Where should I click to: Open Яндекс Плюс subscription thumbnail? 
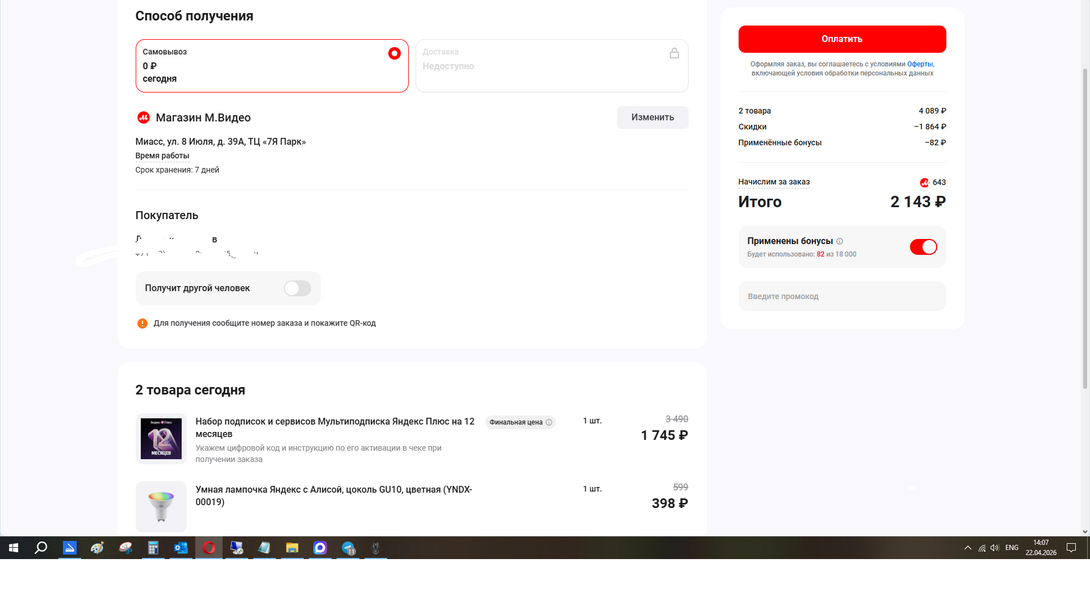[x=161, y=439]
